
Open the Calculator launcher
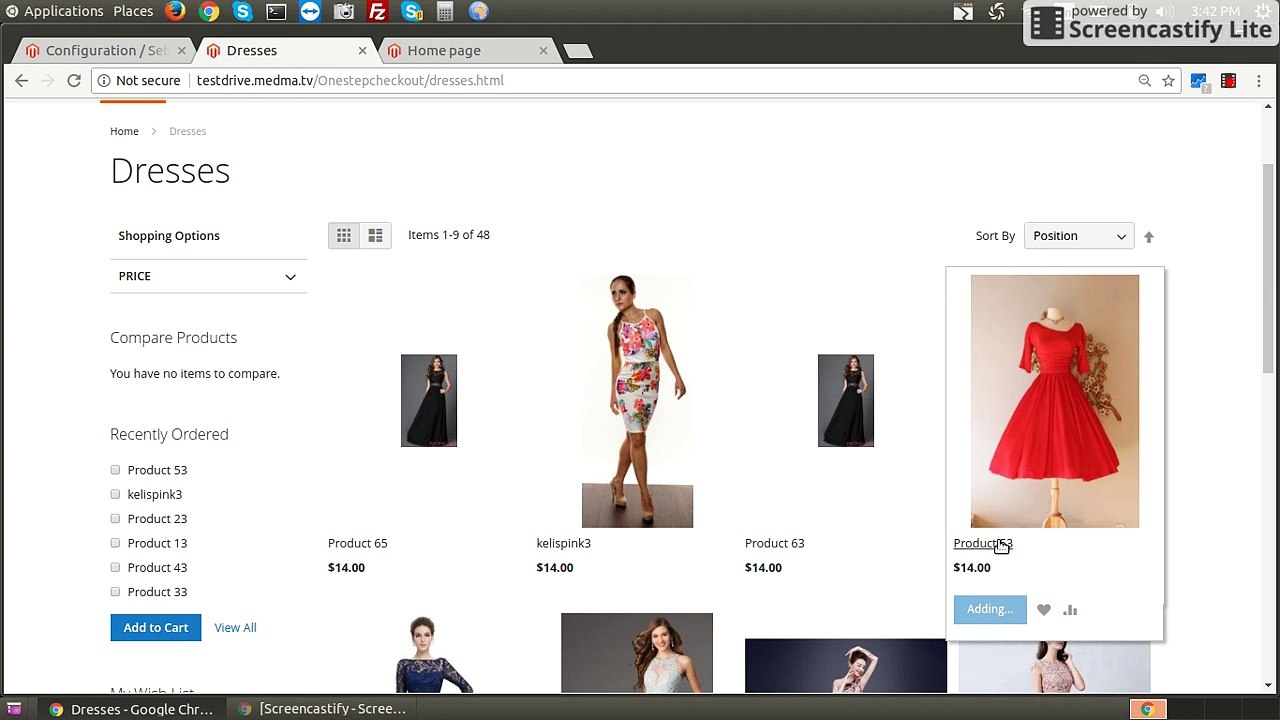[x=445, y=12]
